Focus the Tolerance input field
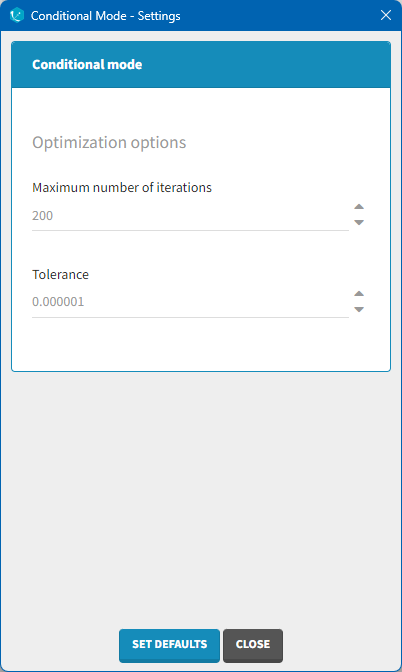Image resolution: width=402 pixels, height=672 pixels. [190, 302]
